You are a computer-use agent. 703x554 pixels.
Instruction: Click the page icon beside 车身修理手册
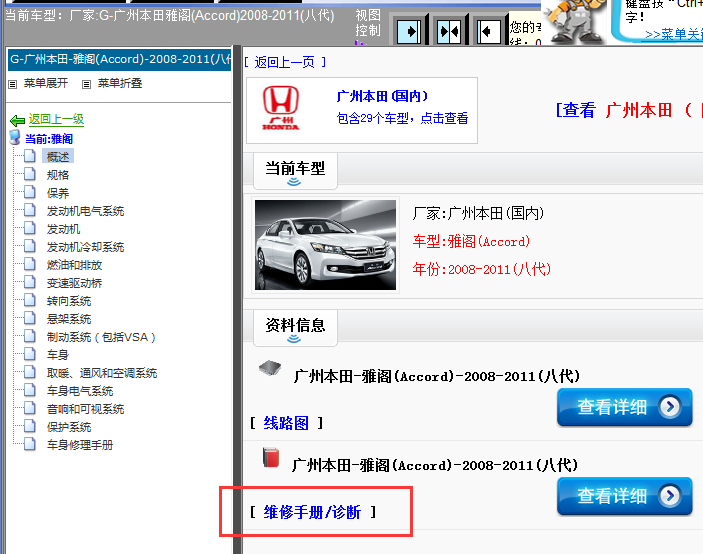(30, 444)
